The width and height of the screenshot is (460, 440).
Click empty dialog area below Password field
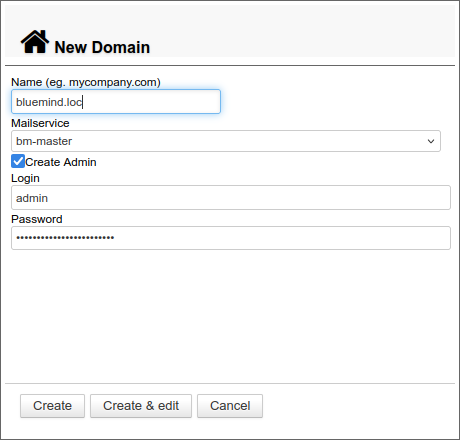(x=230, y=315)
